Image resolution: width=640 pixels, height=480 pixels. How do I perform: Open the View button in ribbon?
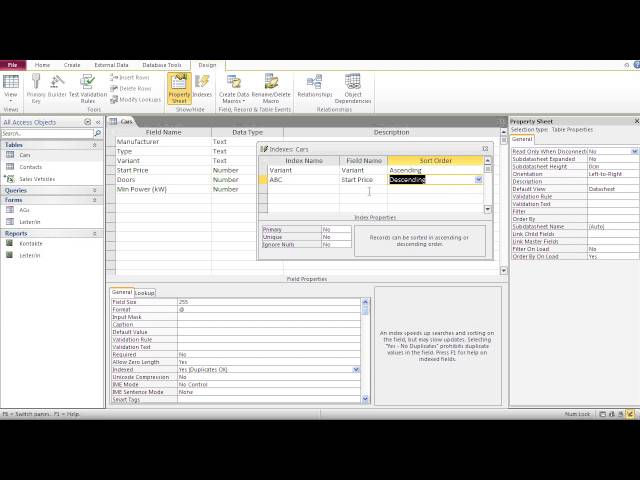[11, 89]
